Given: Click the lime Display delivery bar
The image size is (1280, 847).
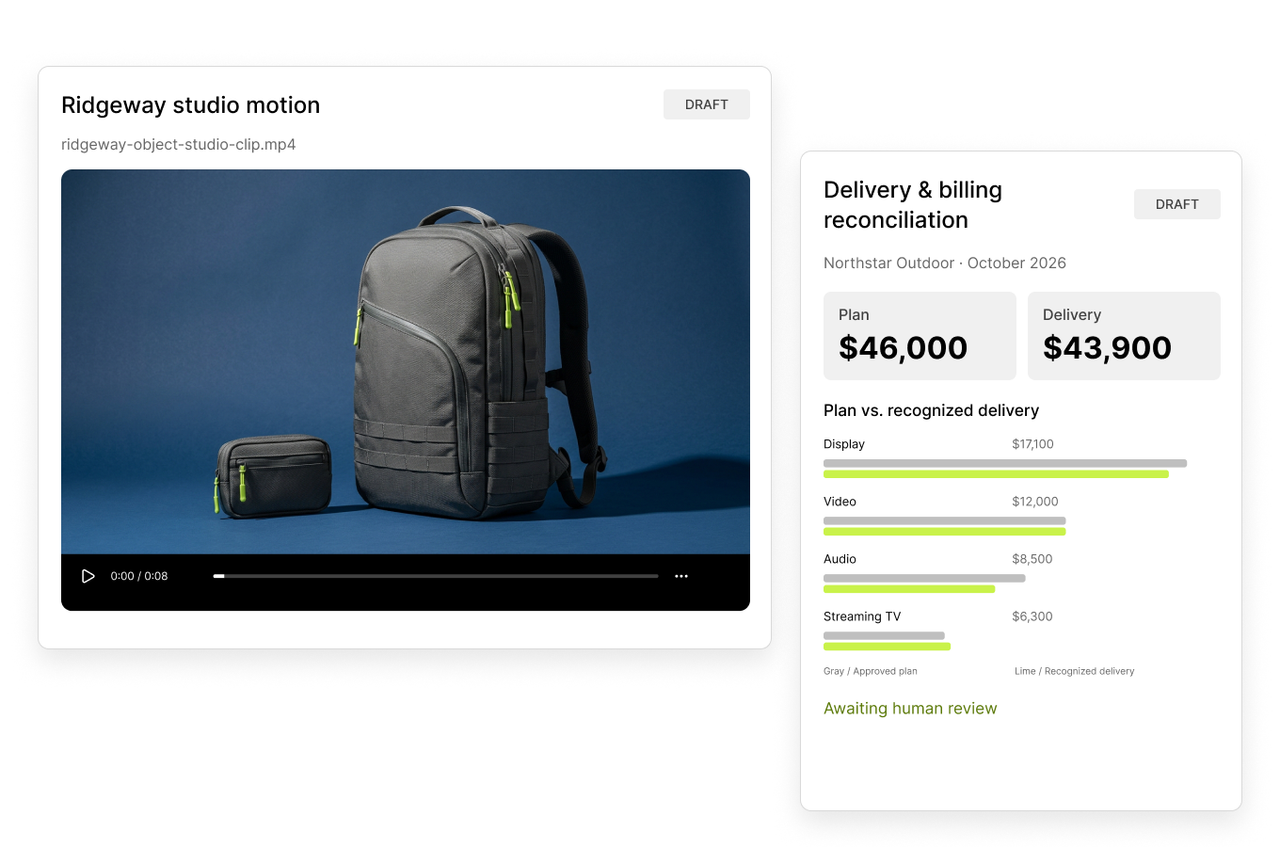Looking at the screenshot, I should pos(996,474).
